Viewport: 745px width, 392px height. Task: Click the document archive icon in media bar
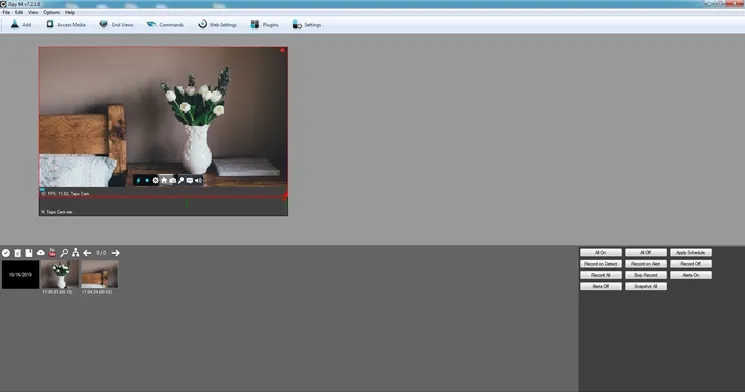coord(29,253)
